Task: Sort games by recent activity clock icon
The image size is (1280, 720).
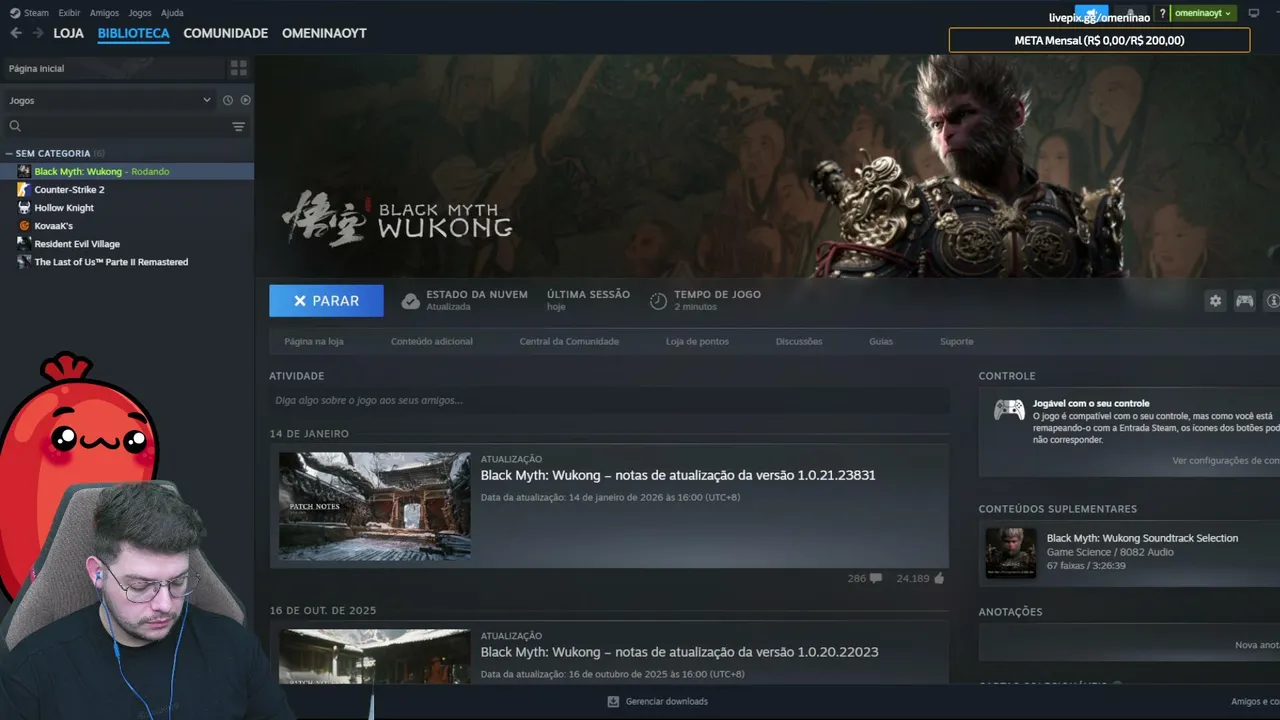Action: [x=228, y=100]
